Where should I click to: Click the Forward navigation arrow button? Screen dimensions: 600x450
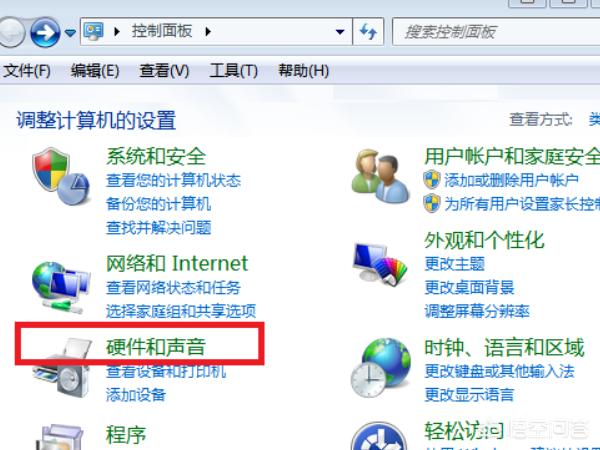pos(45,33)
